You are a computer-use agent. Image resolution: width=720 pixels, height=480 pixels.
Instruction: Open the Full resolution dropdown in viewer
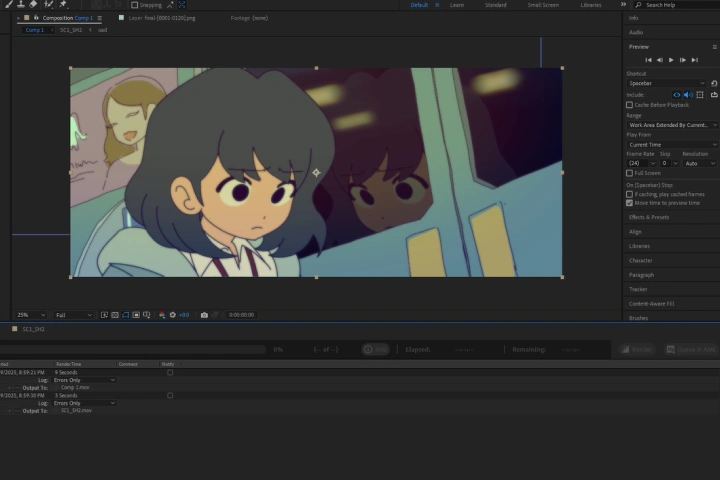pyautogui.click(x=73, y=315)
